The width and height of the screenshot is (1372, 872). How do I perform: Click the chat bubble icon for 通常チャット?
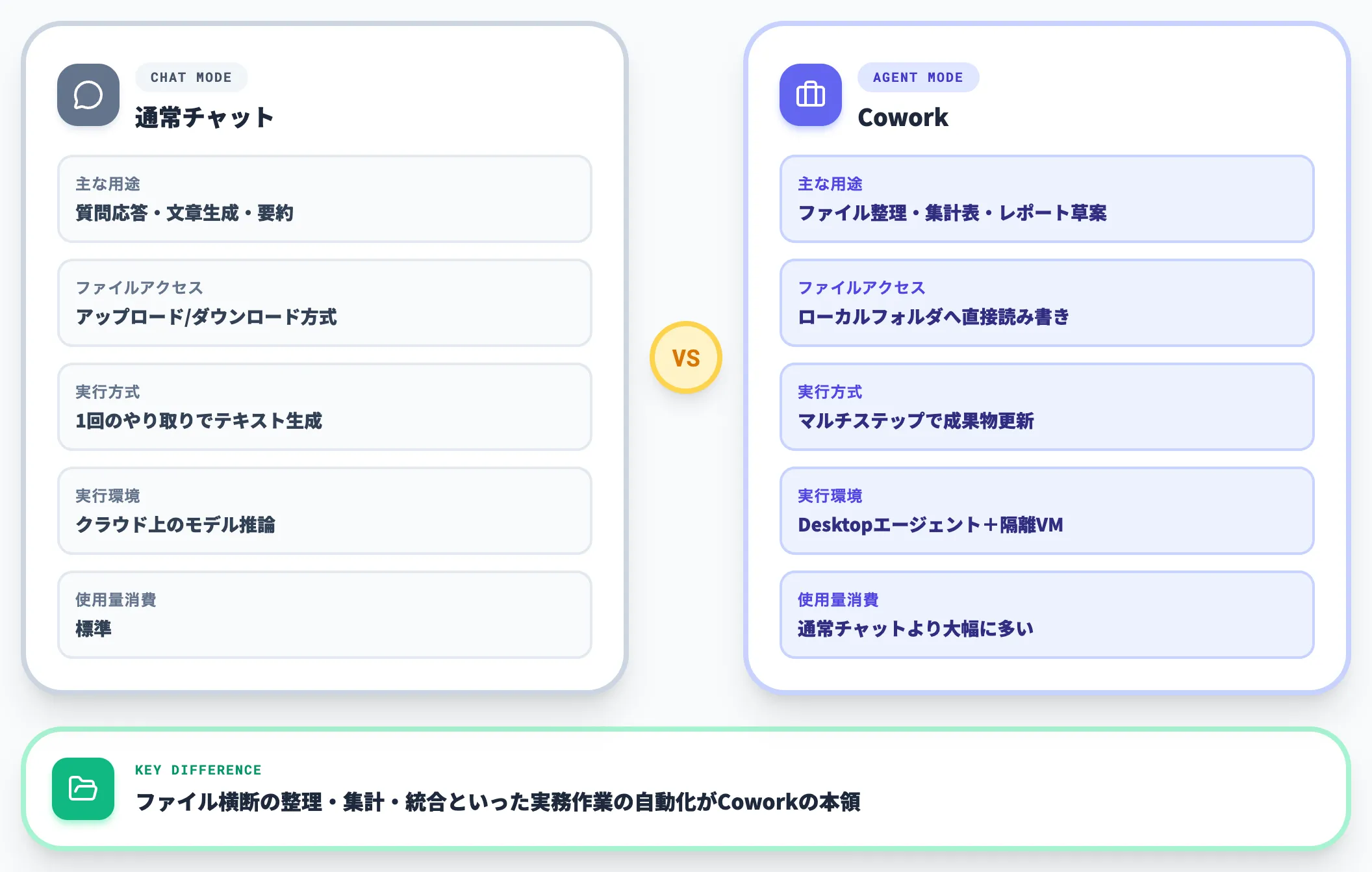click(x=88, y=95)
